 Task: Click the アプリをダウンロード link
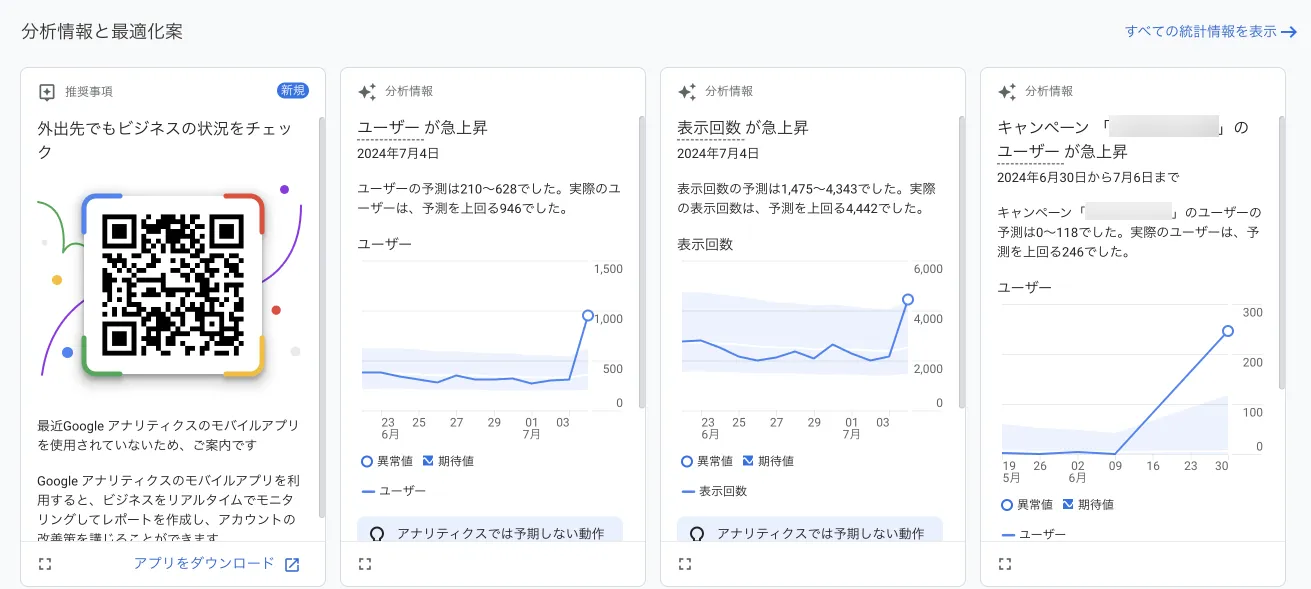(x=216, y=563)
